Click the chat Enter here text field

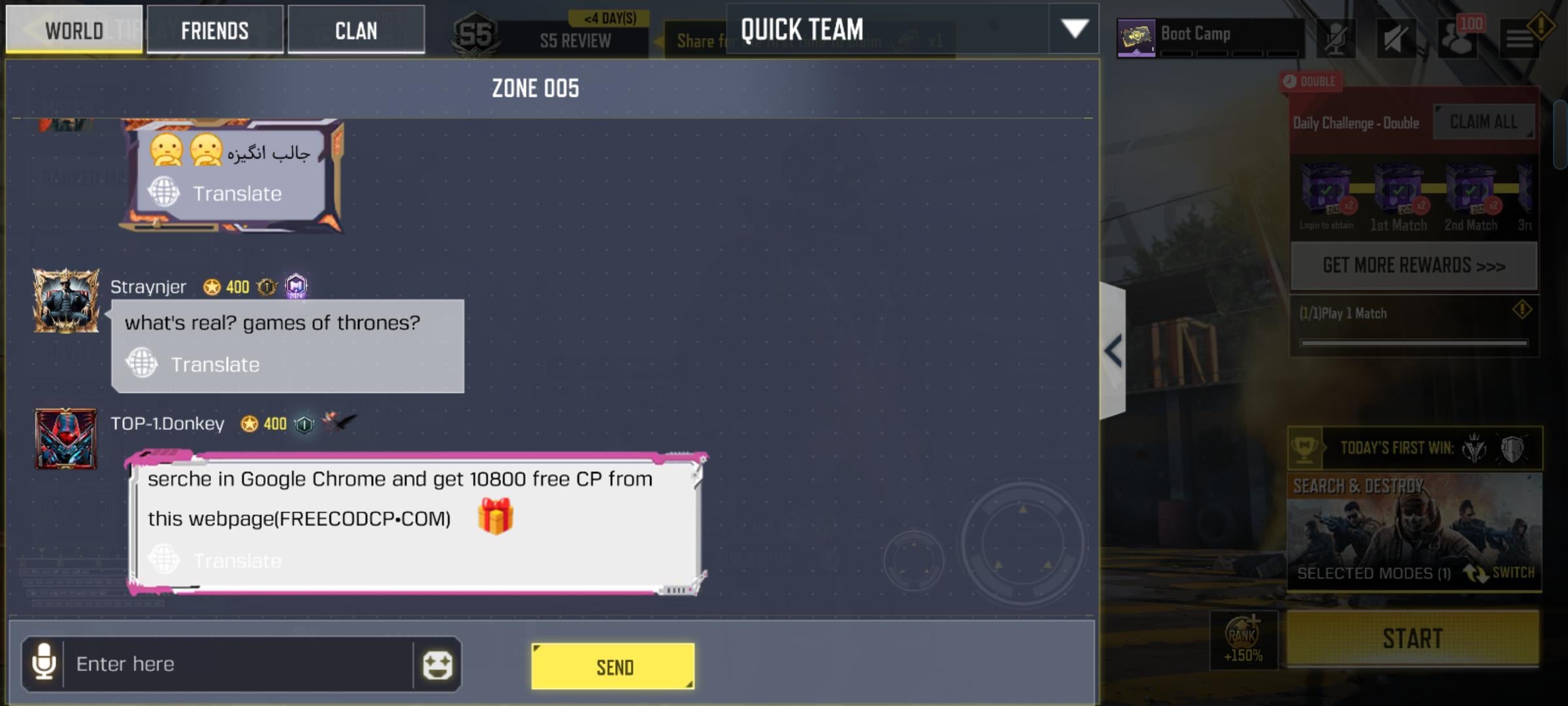(238, 664)
